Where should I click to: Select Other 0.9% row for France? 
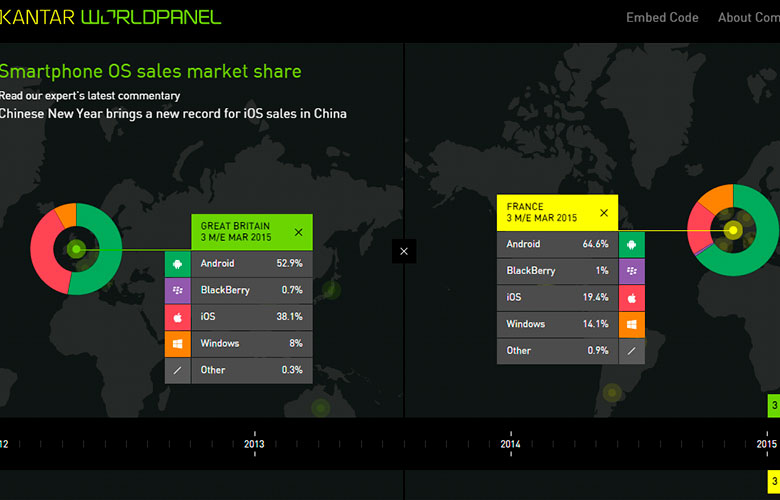[x=557, y=351]
